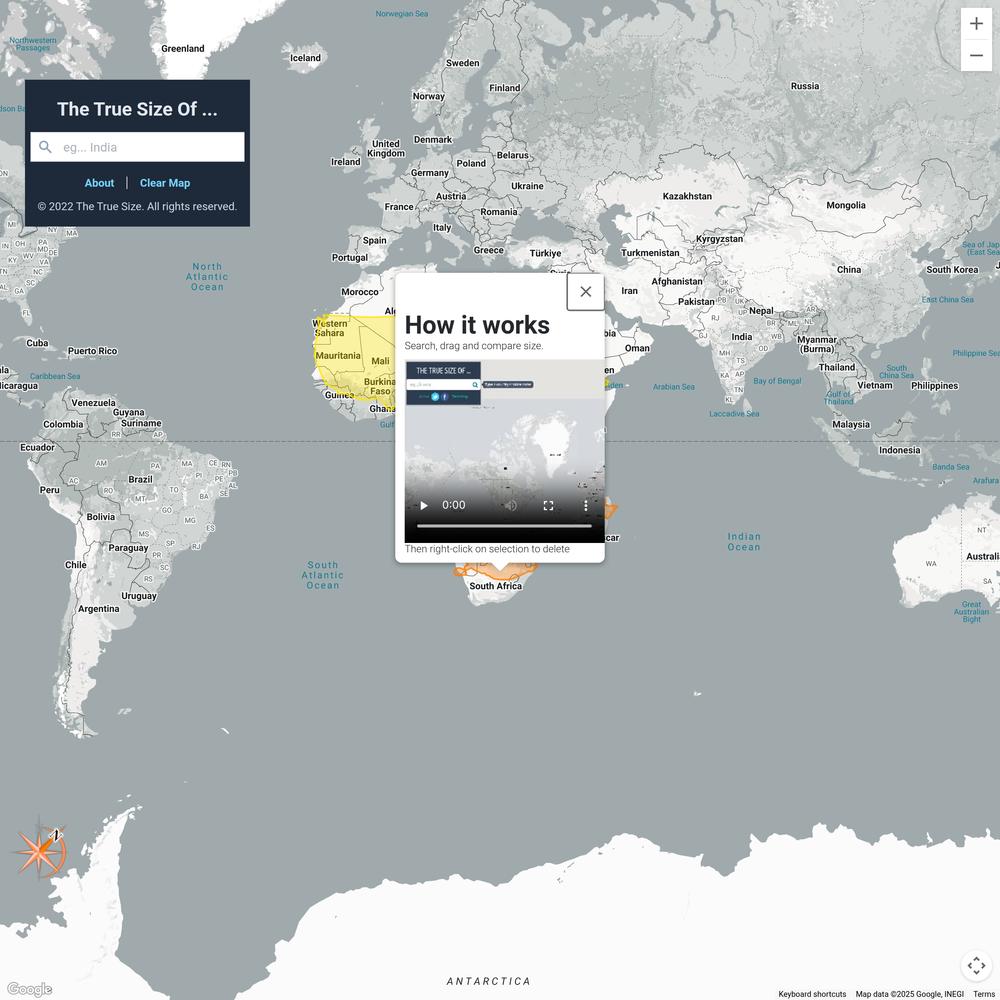Click the Bolivia label

click(x=101, y=517)
